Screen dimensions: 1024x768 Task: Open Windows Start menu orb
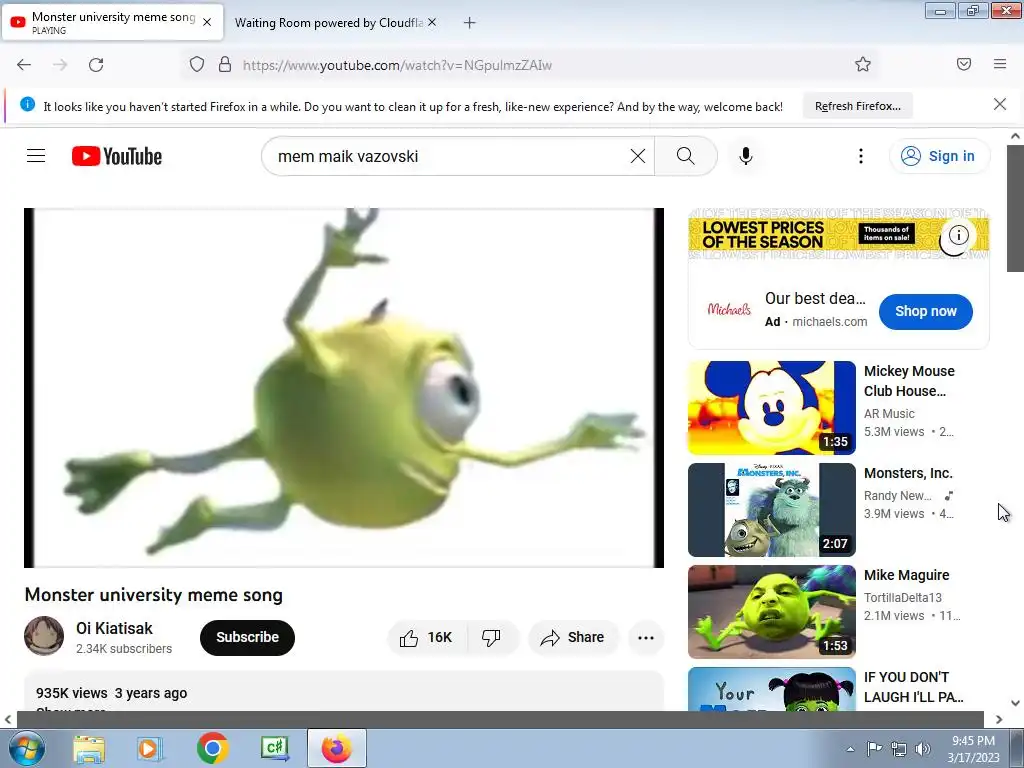26,748
